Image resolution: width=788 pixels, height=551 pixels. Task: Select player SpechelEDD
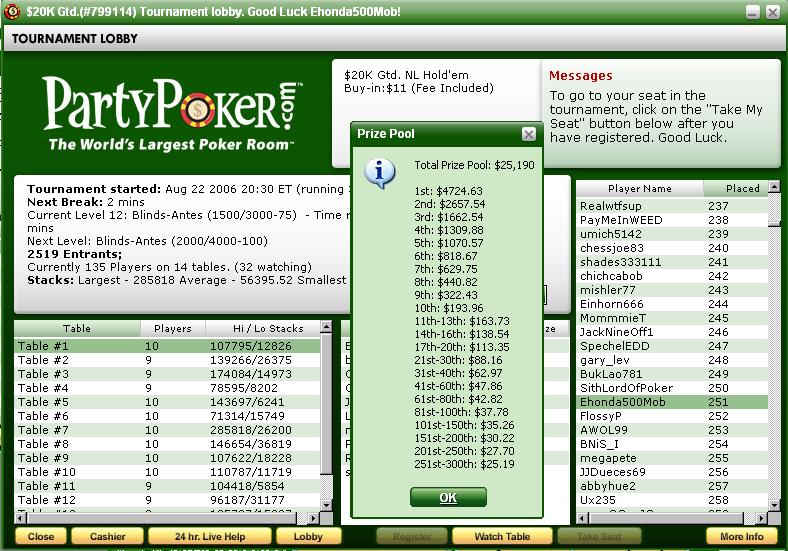(x=672, y=346)
